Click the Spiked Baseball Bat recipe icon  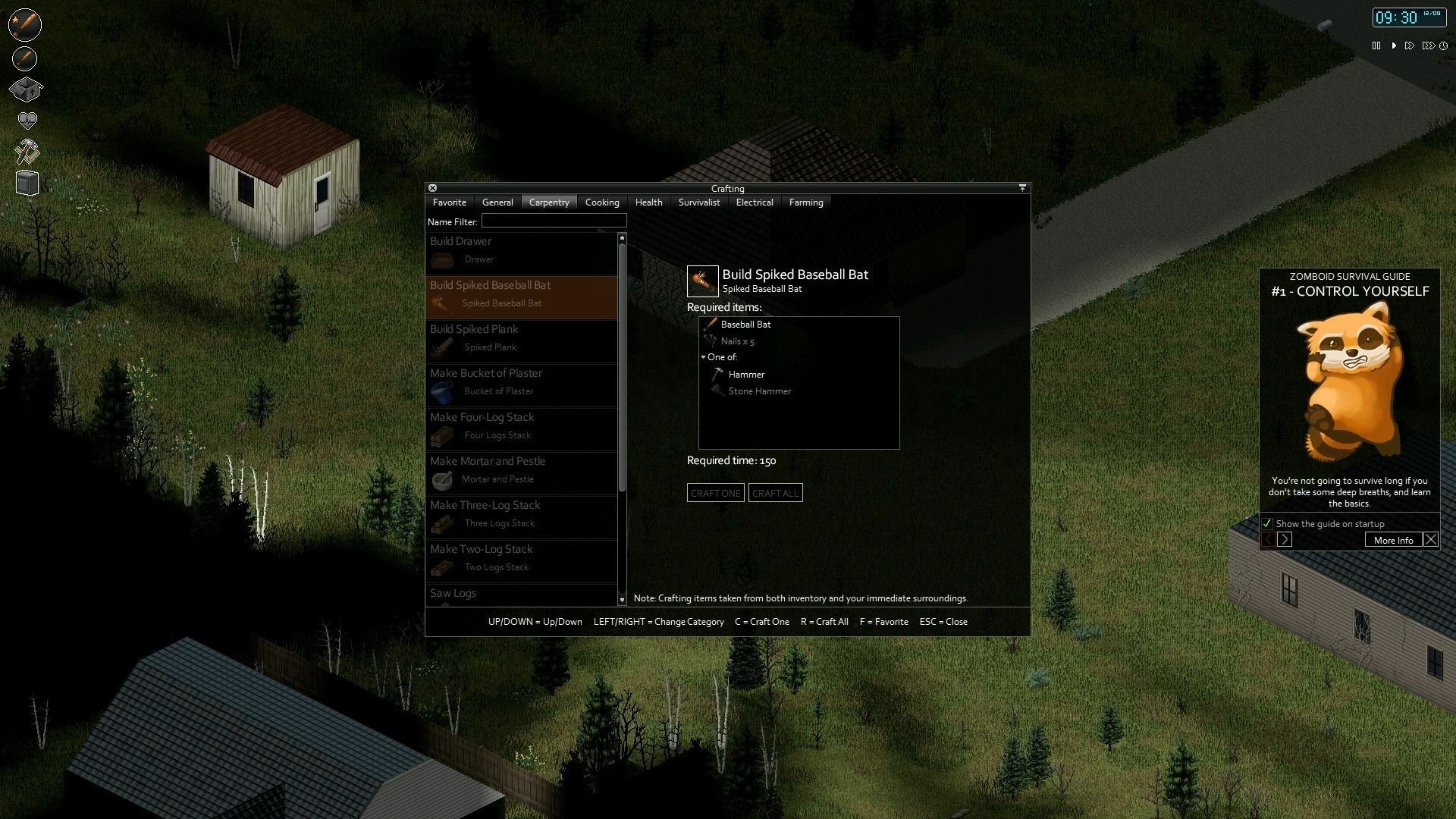(x=443, y=303)
